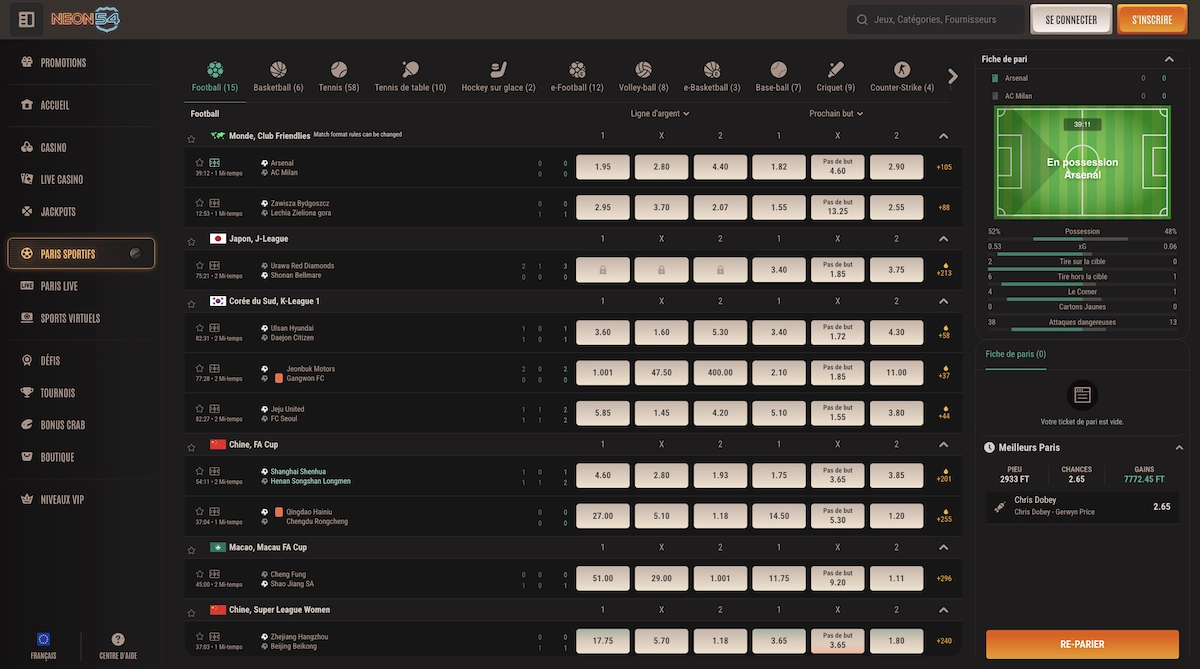Open Hockey sur glace category
This screenshot has width=1200, height=669.
[498, 70]
